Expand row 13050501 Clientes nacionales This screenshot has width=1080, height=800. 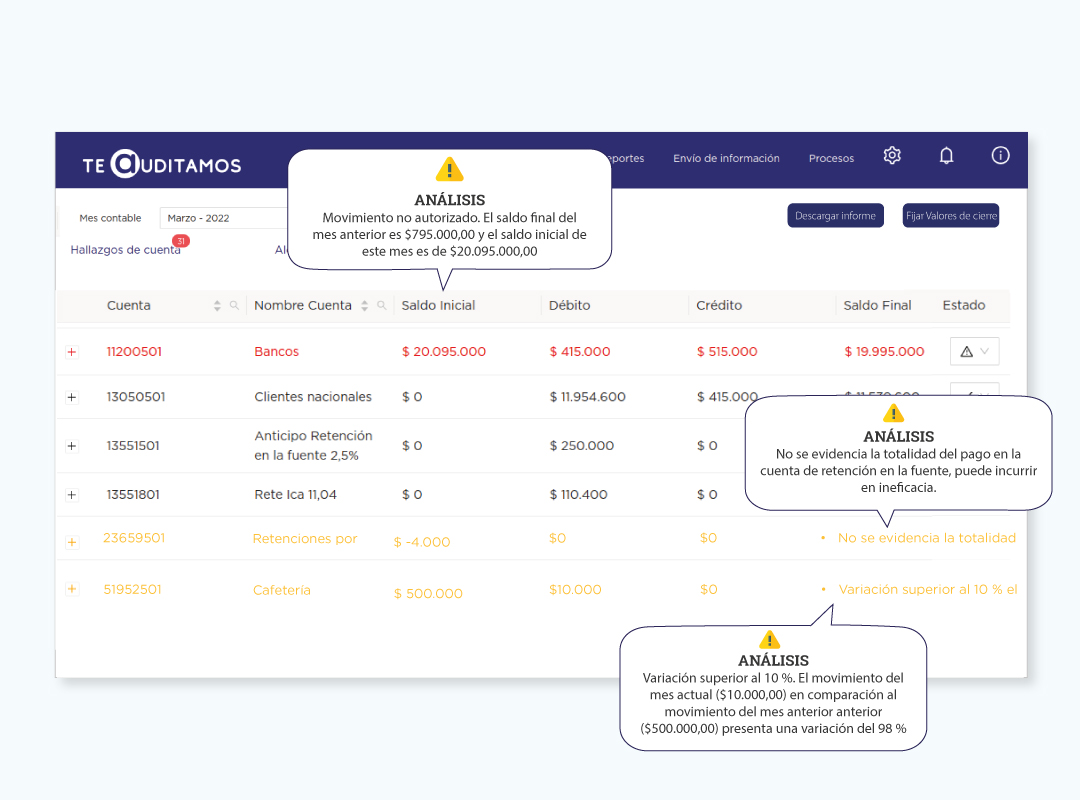(x=72, y=398)
